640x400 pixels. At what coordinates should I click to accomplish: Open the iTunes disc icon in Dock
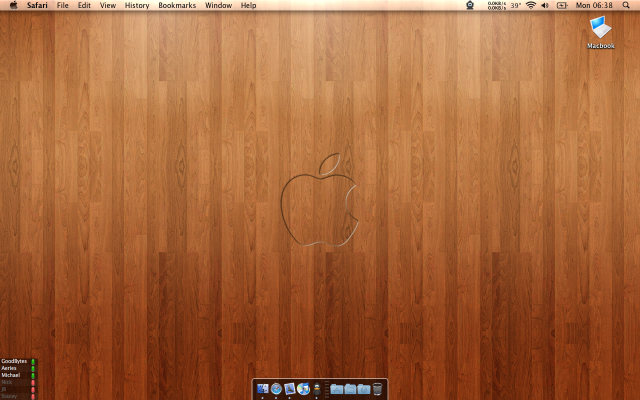303,389
